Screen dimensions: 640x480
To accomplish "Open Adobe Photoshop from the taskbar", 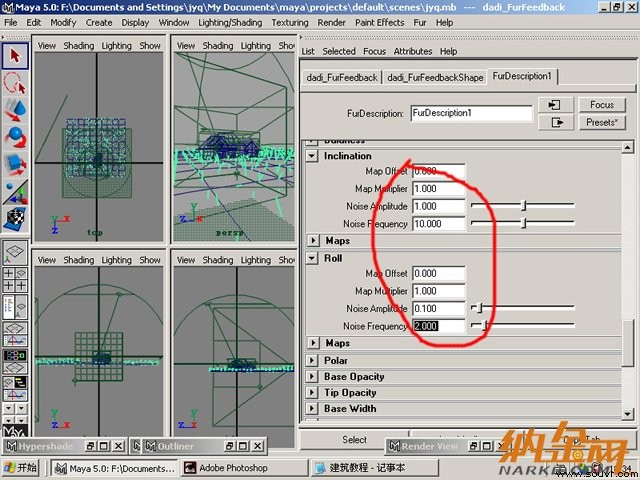I will click(244, 468).
